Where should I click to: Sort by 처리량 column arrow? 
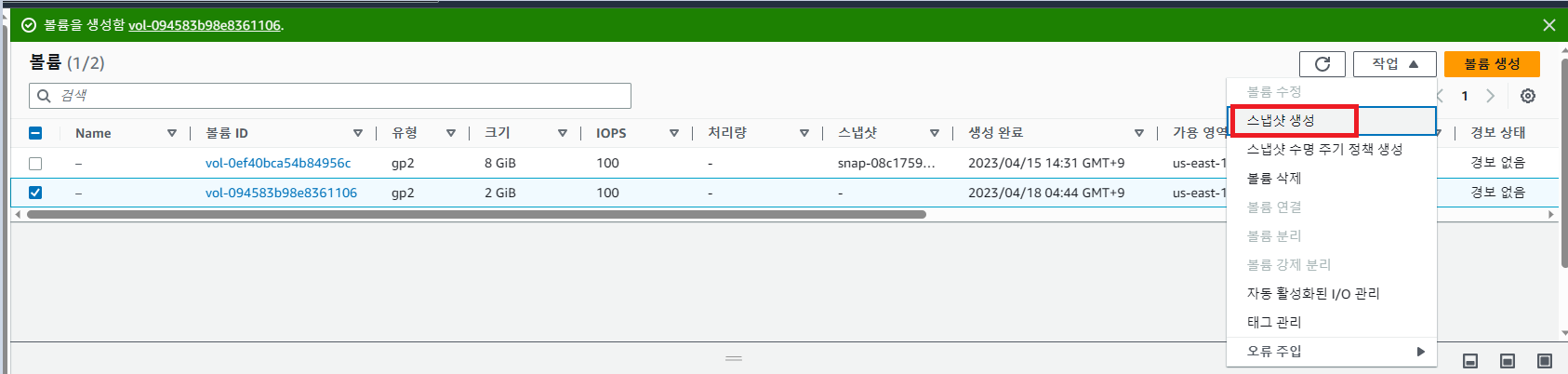(x=804, y=133)
